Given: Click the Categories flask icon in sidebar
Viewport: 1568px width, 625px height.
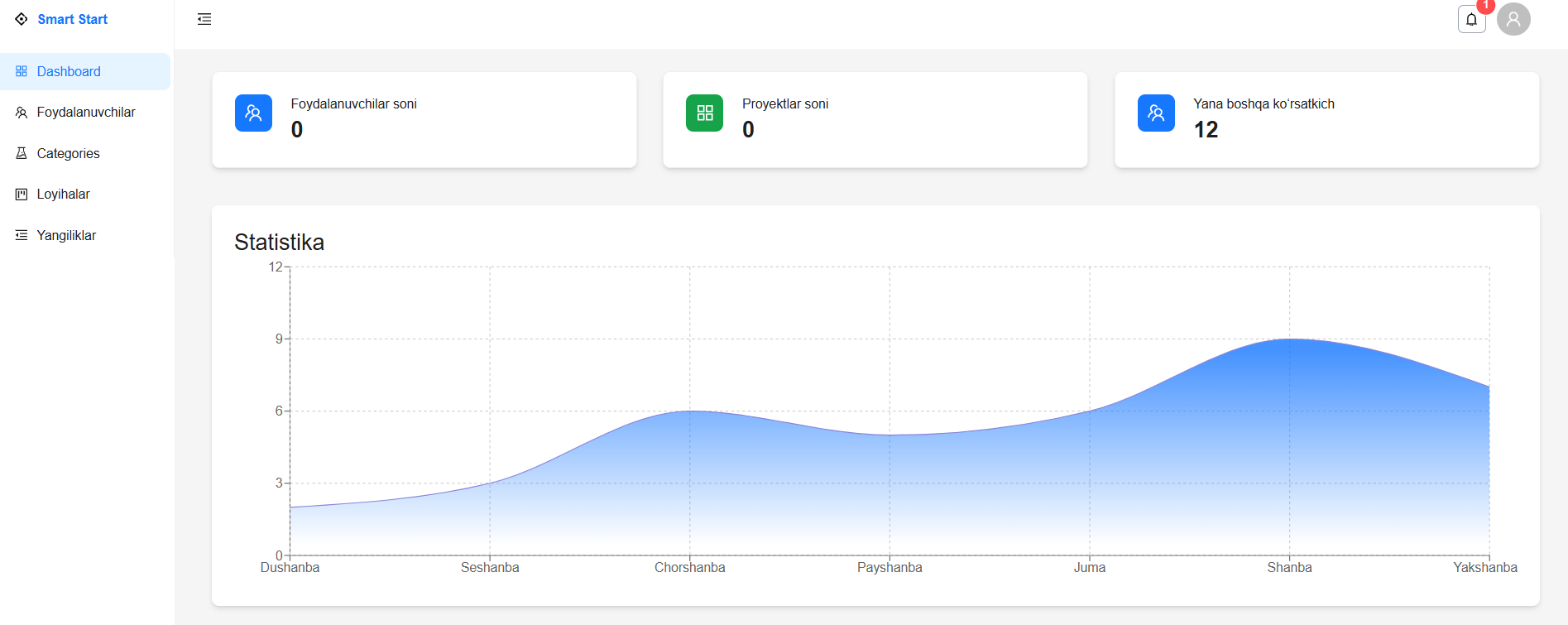Looking at the screenshot, I should tap(22, 153).
